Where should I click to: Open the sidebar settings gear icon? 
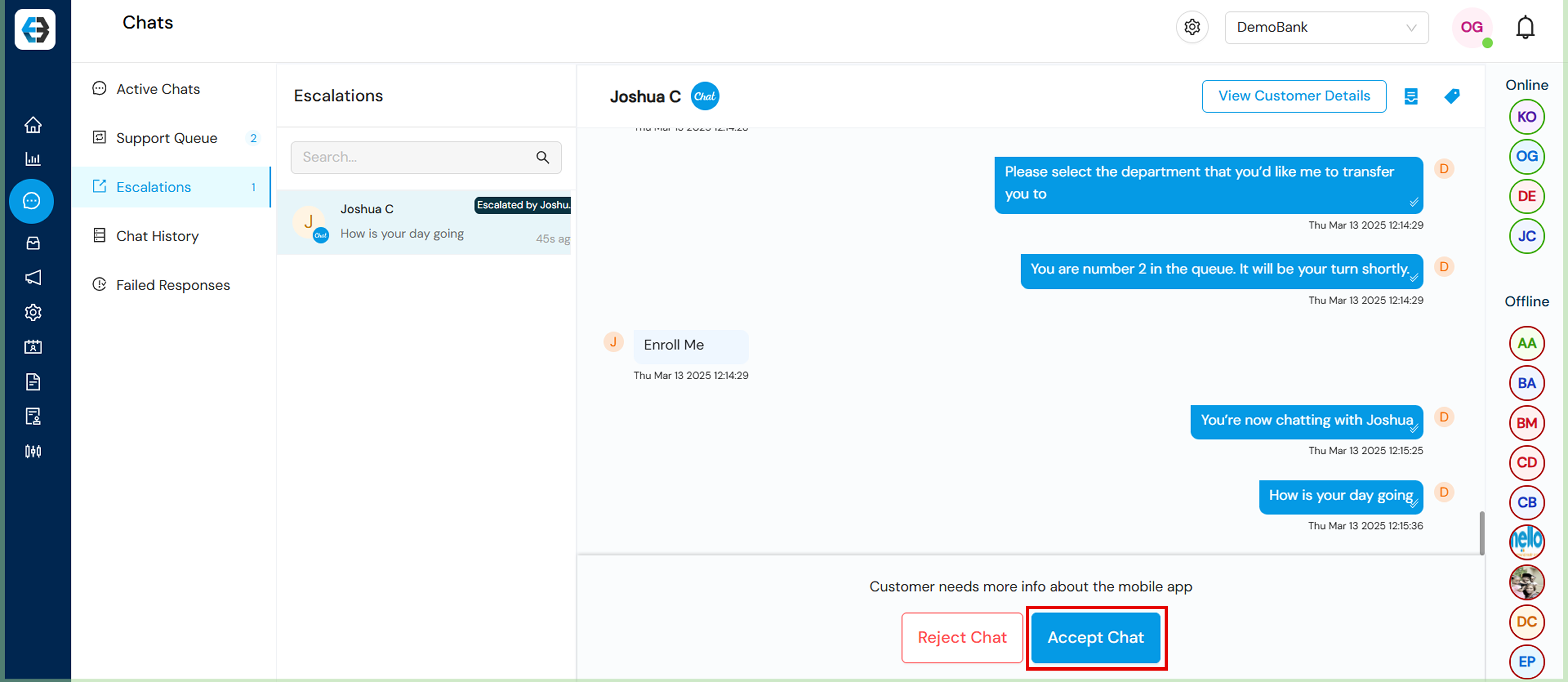click(33, 312)
